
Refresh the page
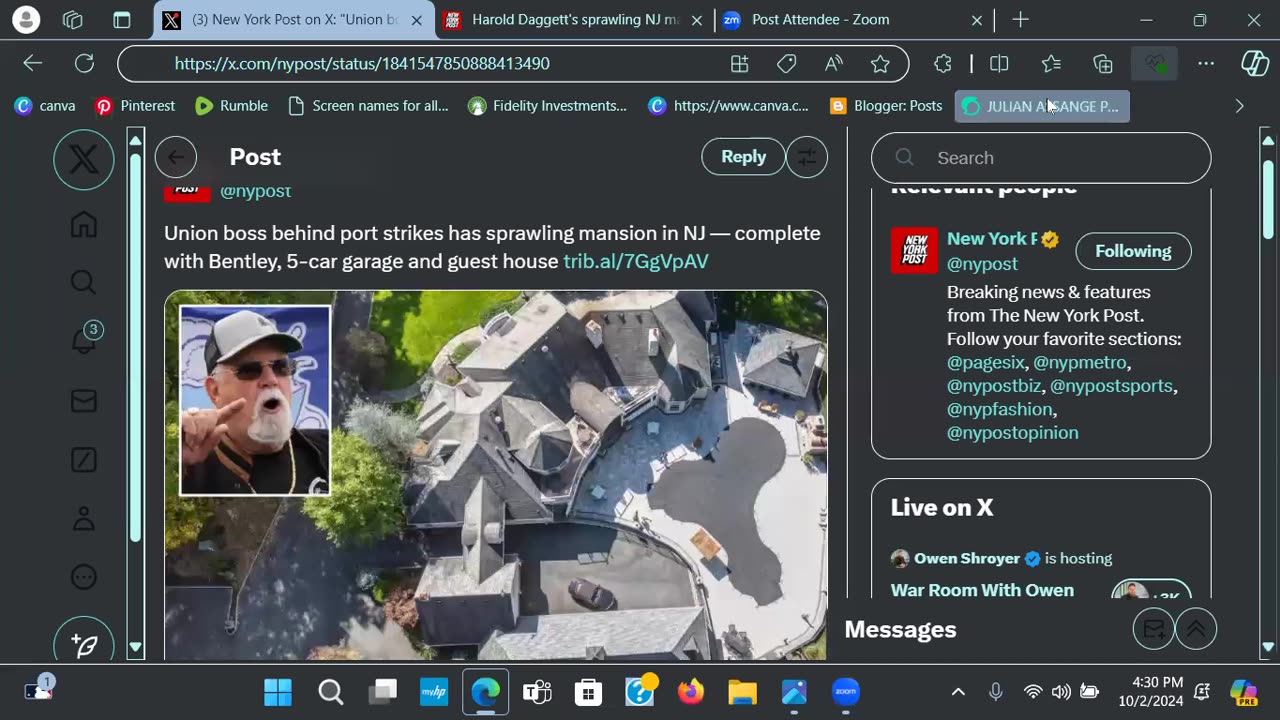[x=84, y=64]
